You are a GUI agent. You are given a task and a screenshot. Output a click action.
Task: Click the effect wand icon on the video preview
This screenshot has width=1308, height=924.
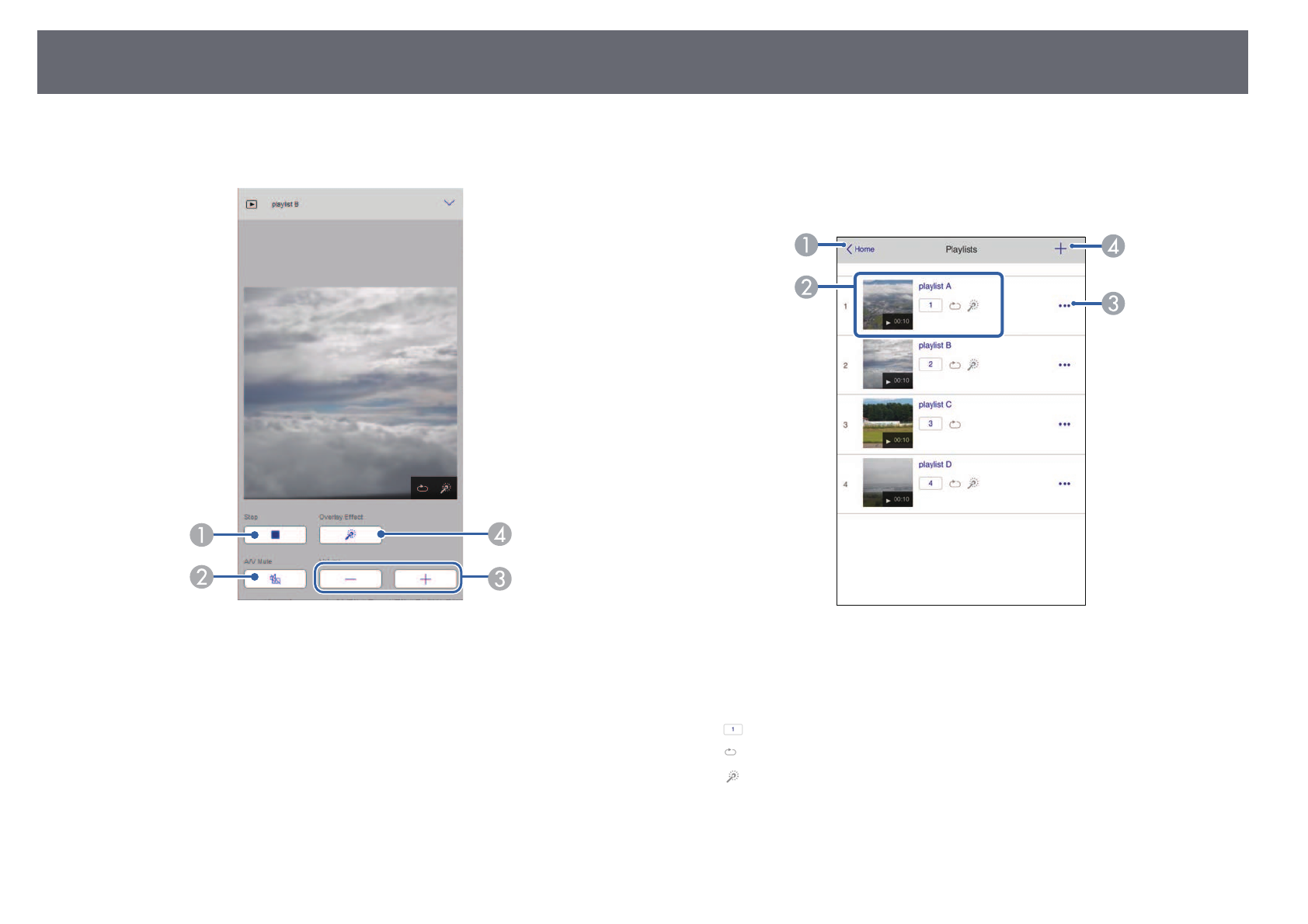click(x=446, y=488)
